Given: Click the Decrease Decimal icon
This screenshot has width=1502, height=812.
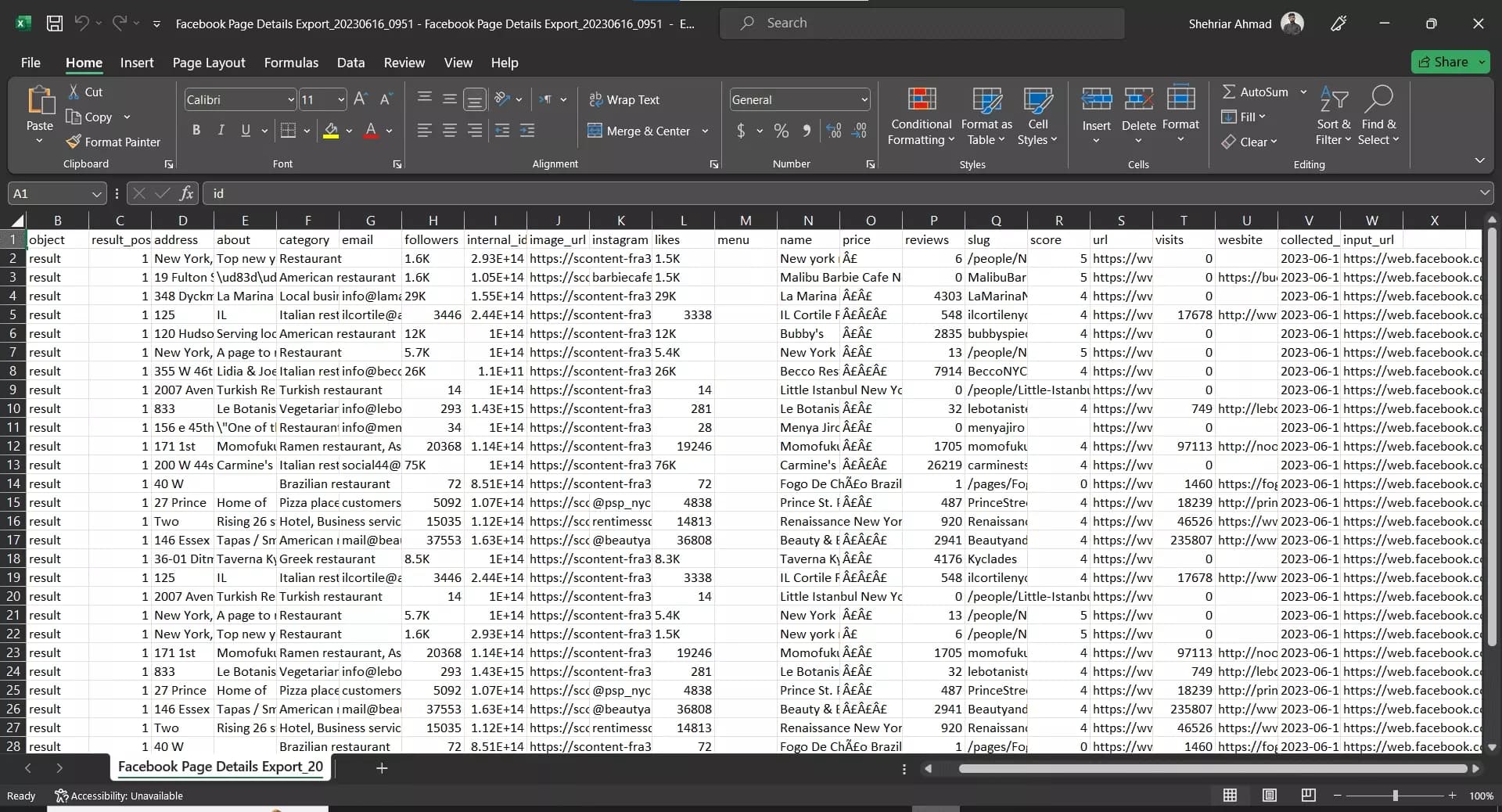Looking at the screenshot, I should (x=860, y=131).
